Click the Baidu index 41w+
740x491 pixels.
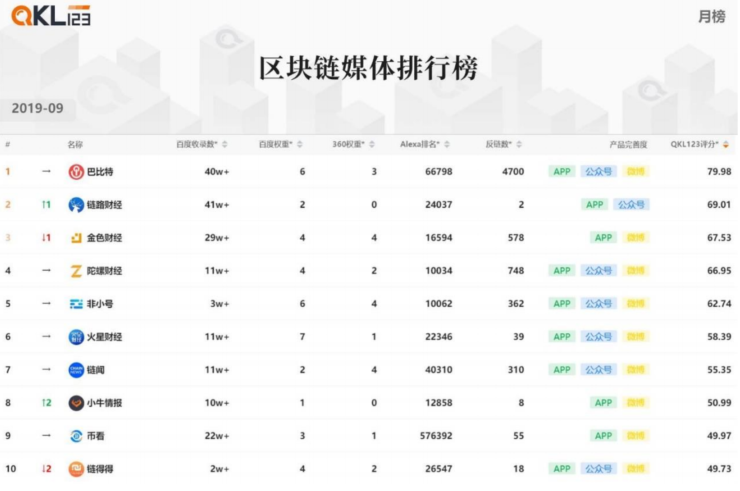pos(217,205)
